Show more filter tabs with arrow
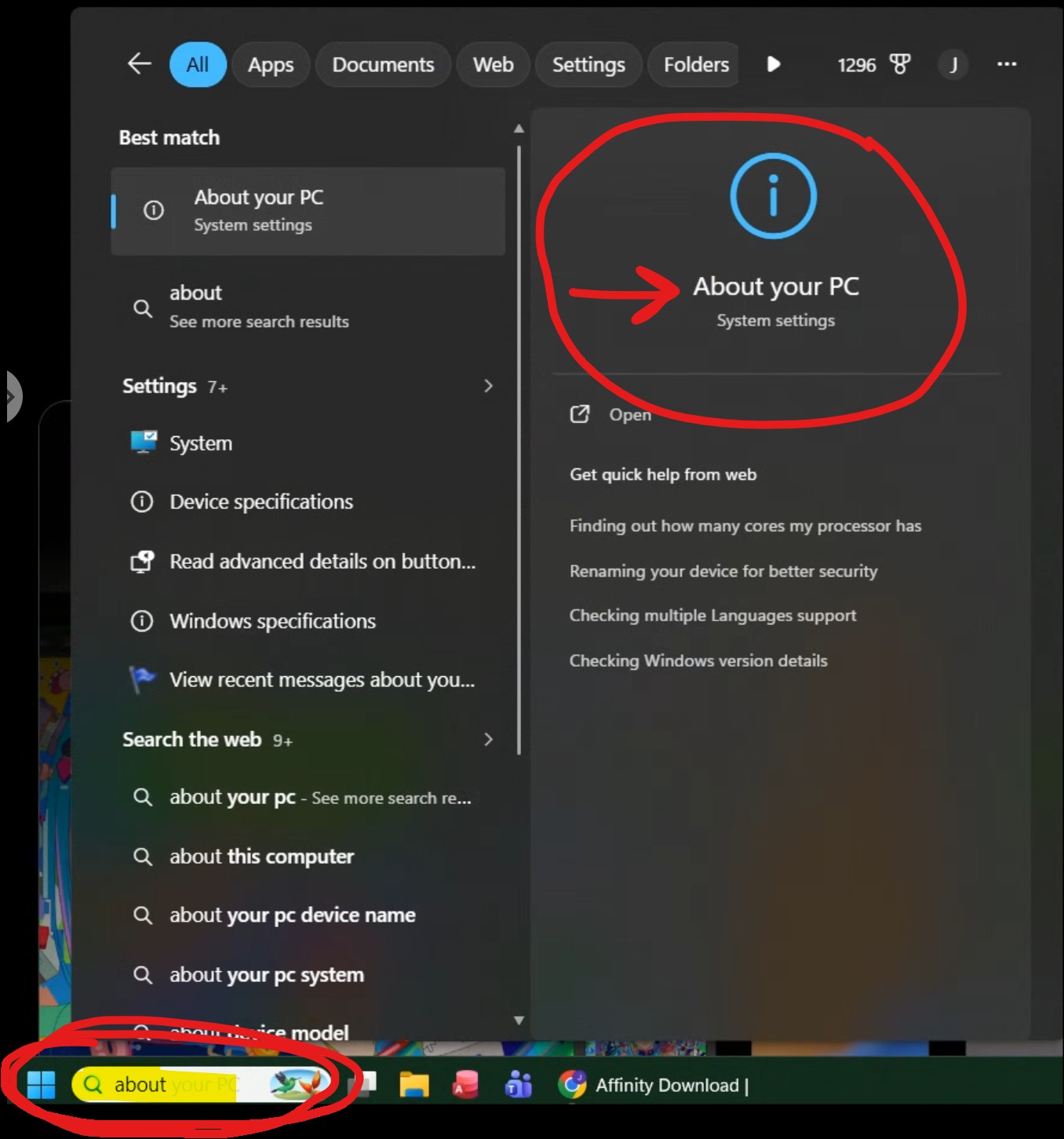 773,64
